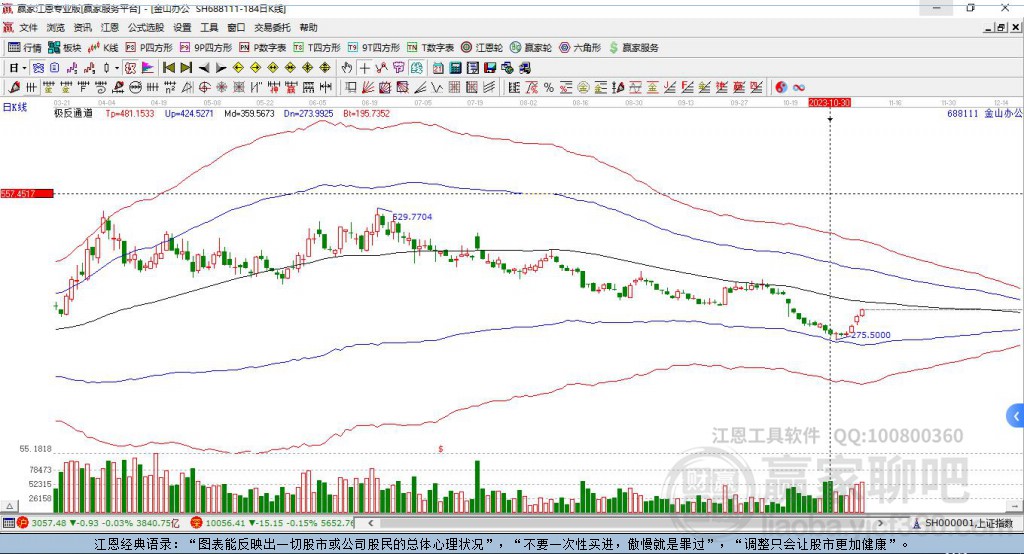Open the P四方形 tool
The width and height of the screenshot is (1024, 554).
click(149, 48)
